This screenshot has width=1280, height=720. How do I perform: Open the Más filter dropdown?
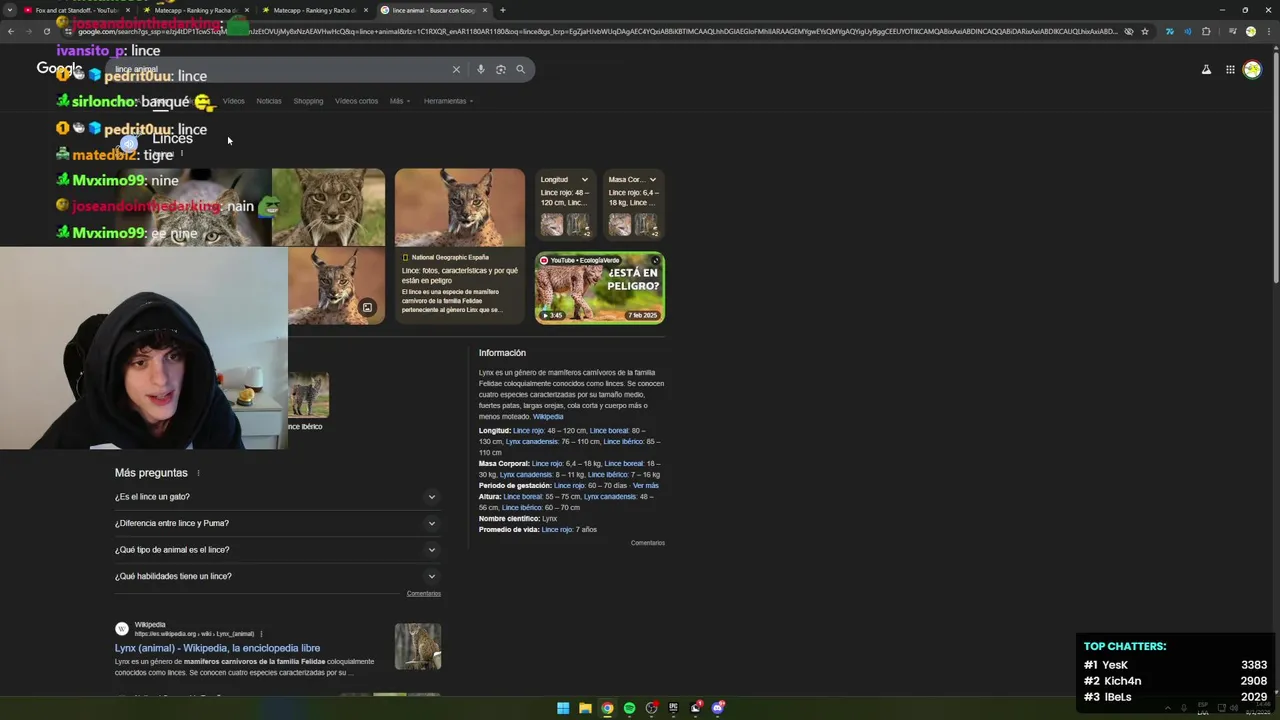[399, 101]
